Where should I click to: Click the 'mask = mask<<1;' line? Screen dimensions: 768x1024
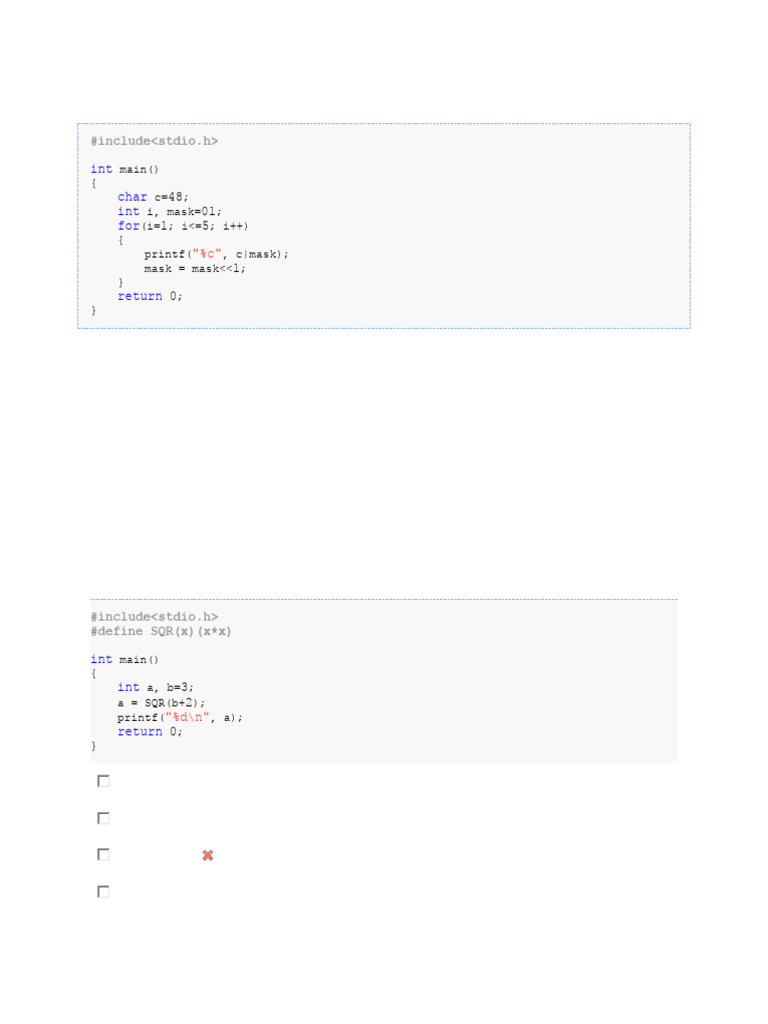(x=195, y=268)
